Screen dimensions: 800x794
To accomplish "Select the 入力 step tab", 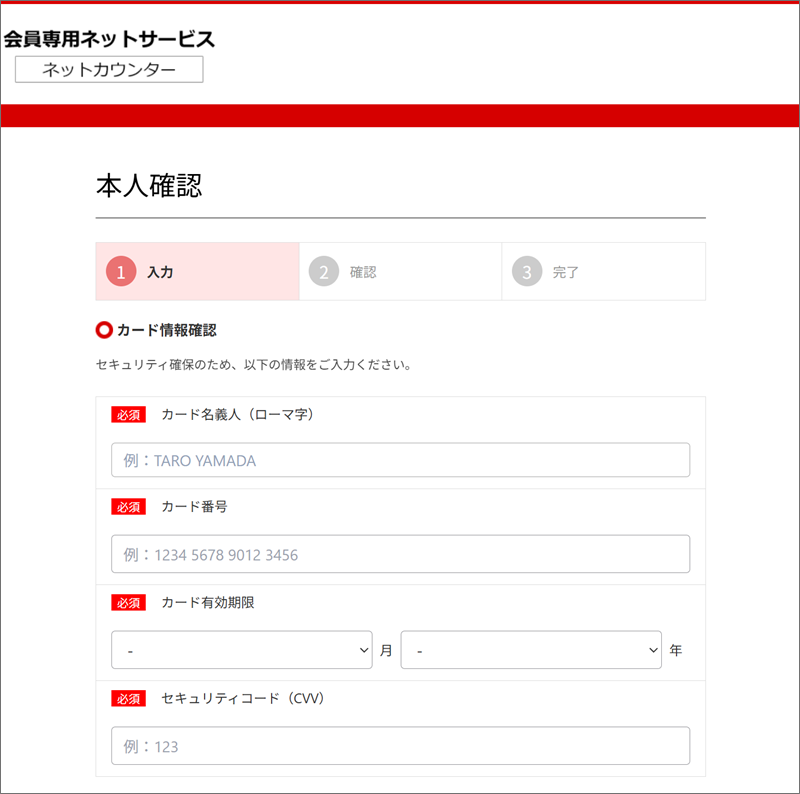I will 197,271.
